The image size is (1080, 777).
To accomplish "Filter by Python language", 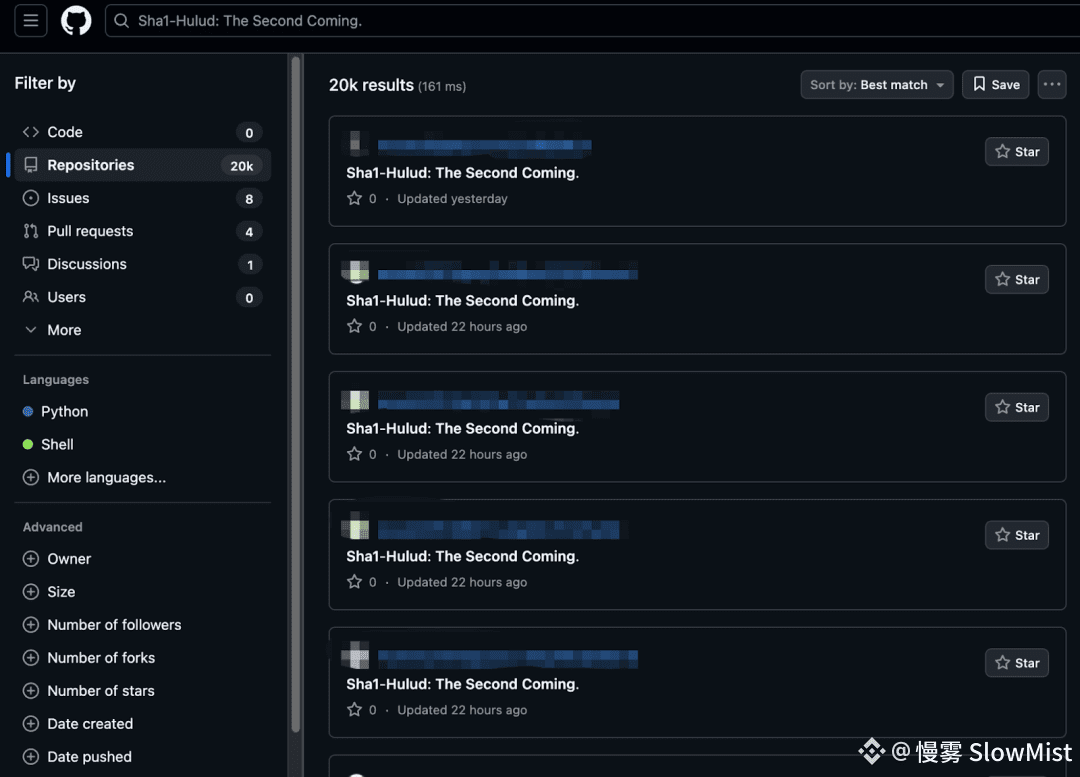I will 64,412.
